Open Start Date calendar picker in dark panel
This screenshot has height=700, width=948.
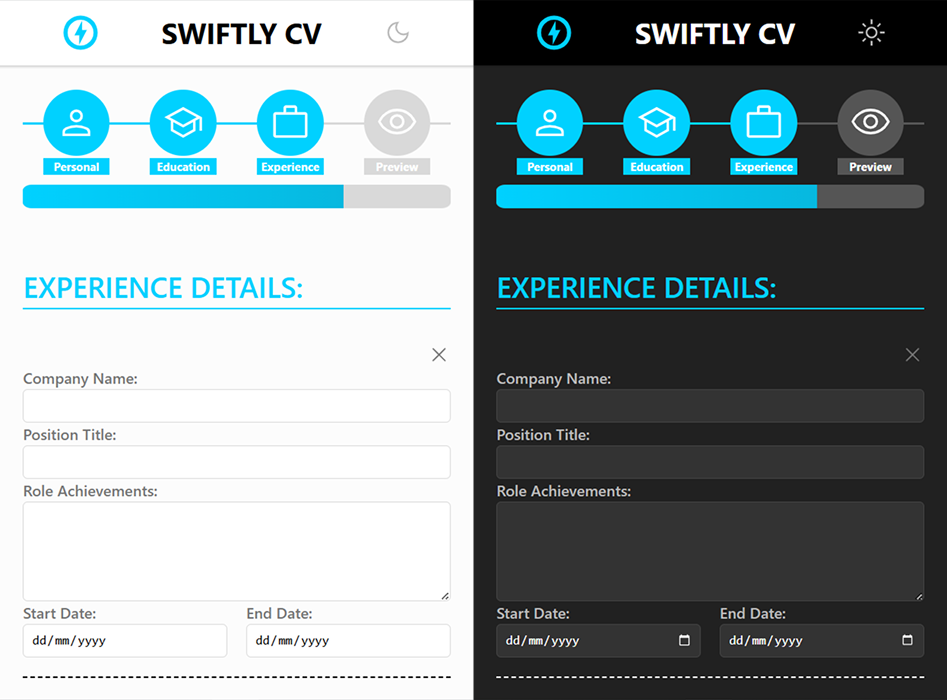point(684,640)
